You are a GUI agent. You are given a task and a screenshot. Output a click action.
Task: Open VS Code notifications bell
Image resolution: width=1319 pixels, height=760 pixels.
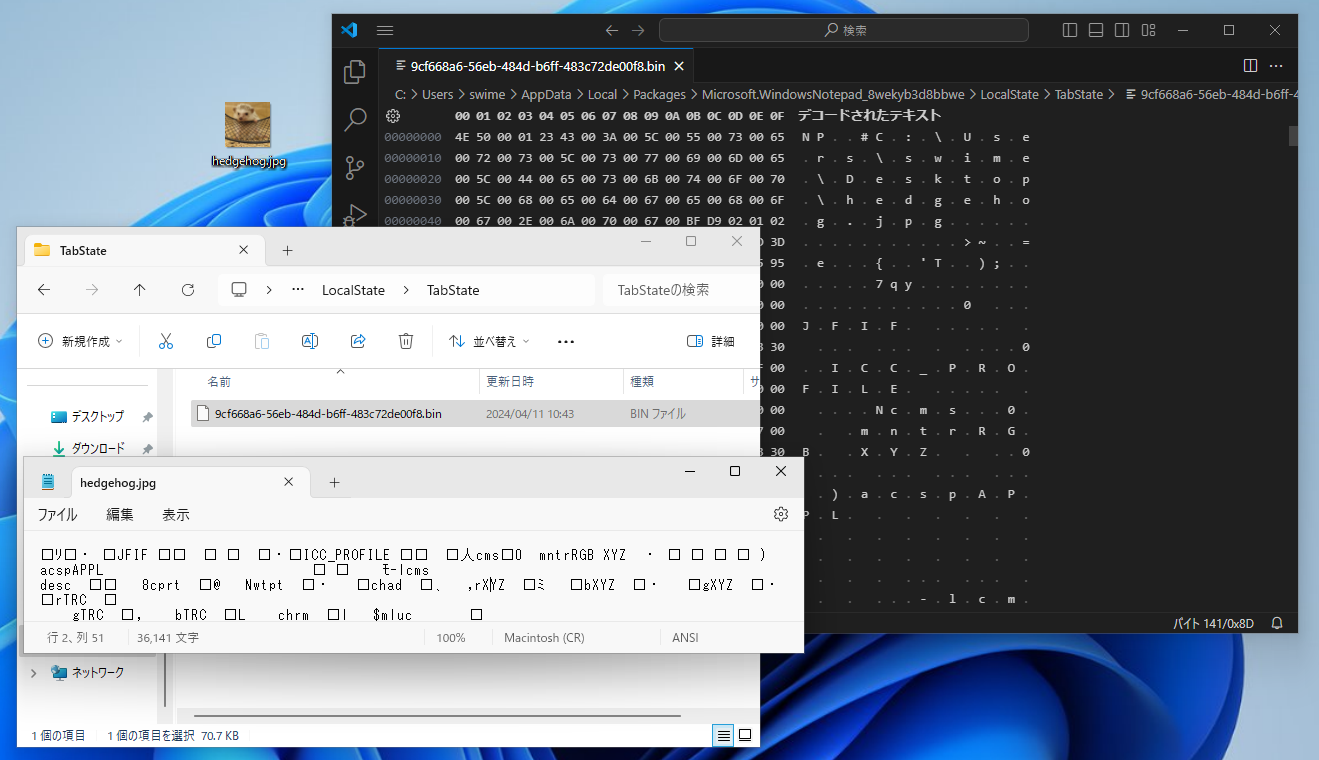[x=1277, y=623]
